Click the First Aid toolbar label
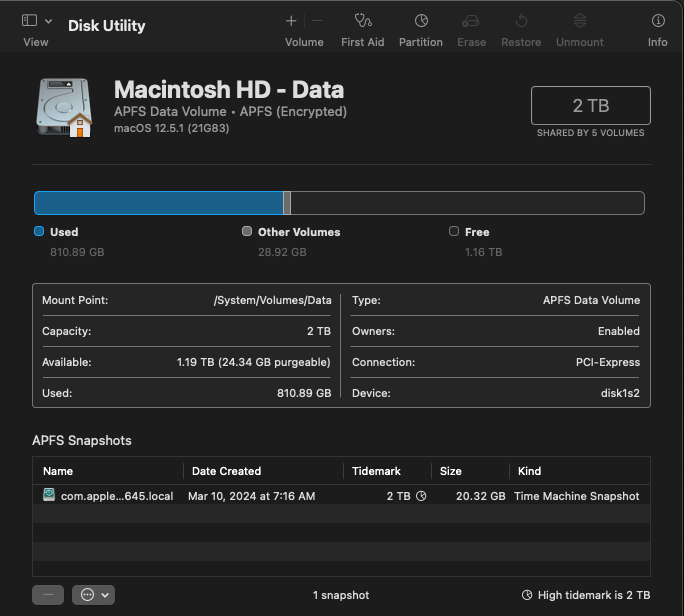684x616 pixels. coord(363,42)
